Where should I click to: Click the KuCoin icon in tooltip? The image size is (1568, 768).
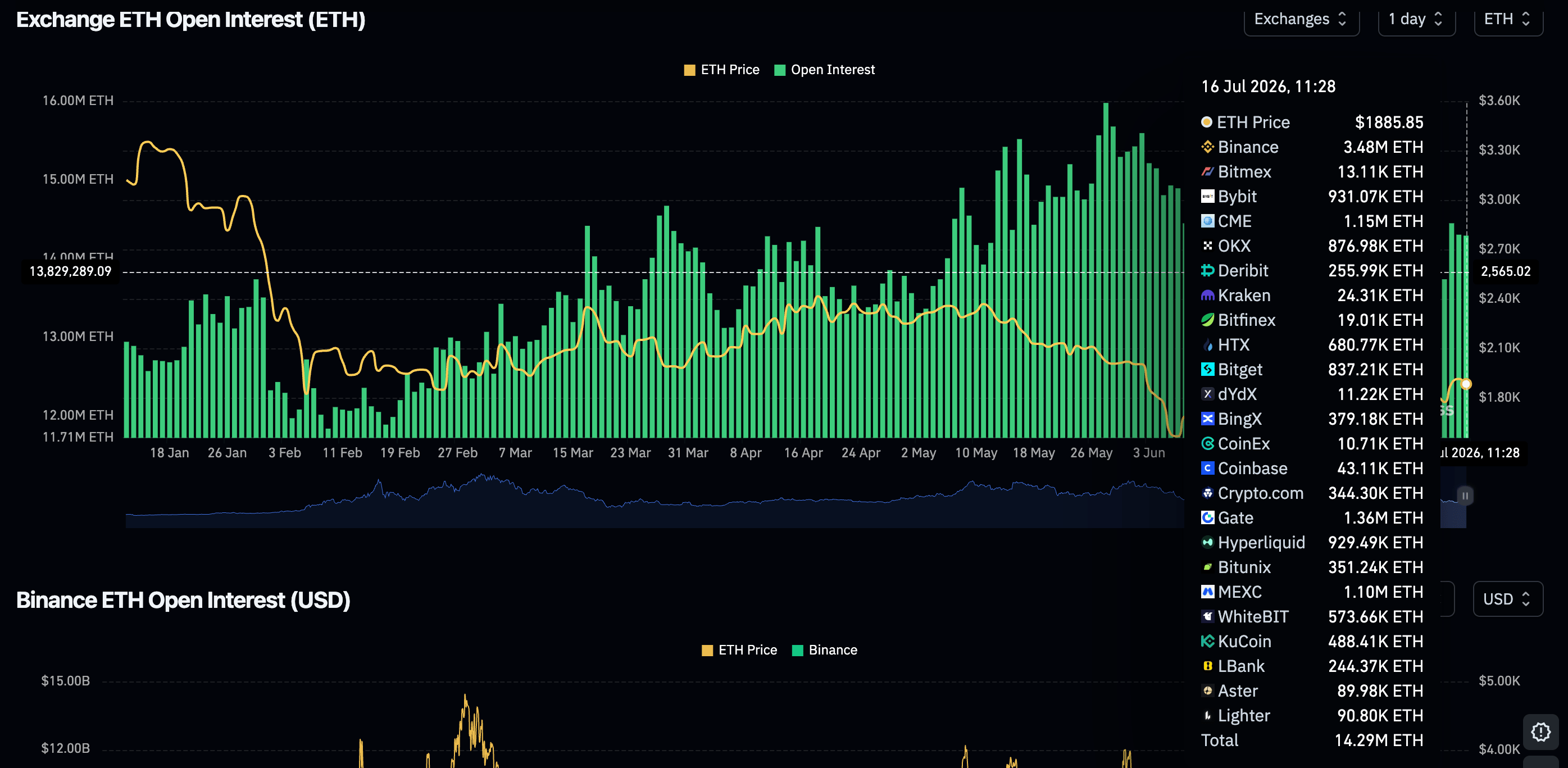click(x=1207, y=642)
